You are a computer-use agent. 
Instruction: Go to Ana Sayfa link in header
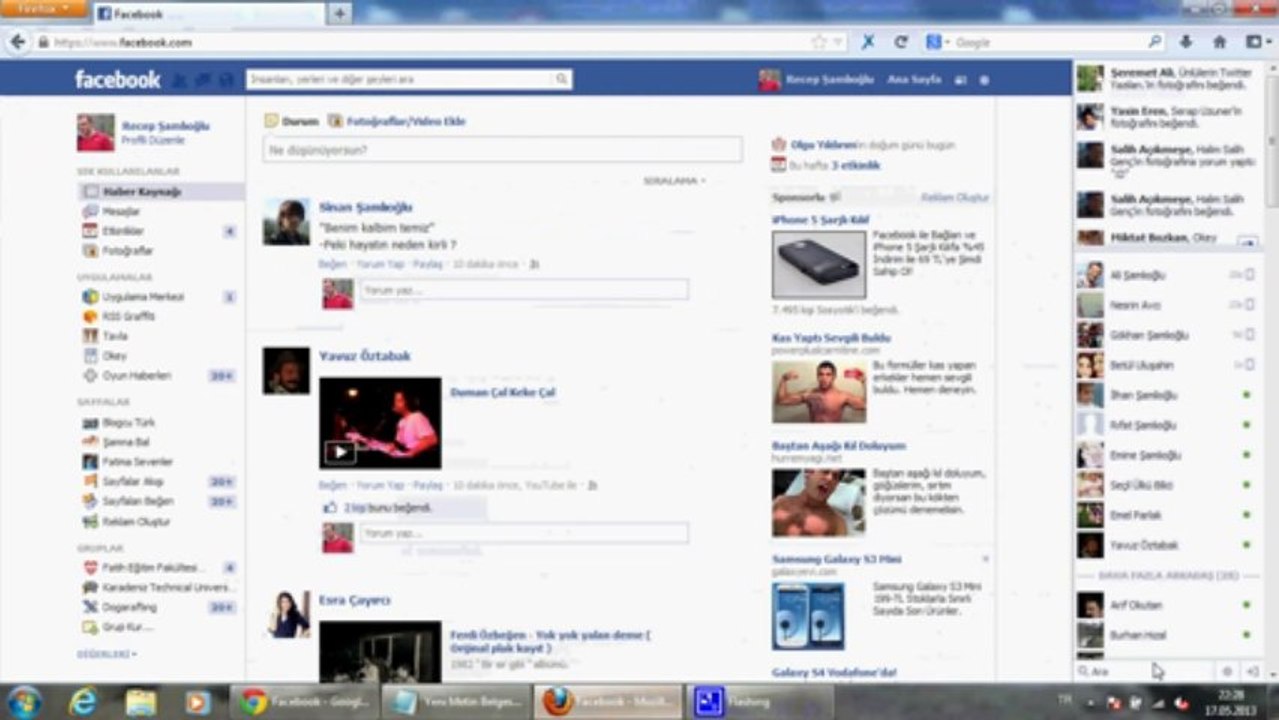click(x=914, y=79)
